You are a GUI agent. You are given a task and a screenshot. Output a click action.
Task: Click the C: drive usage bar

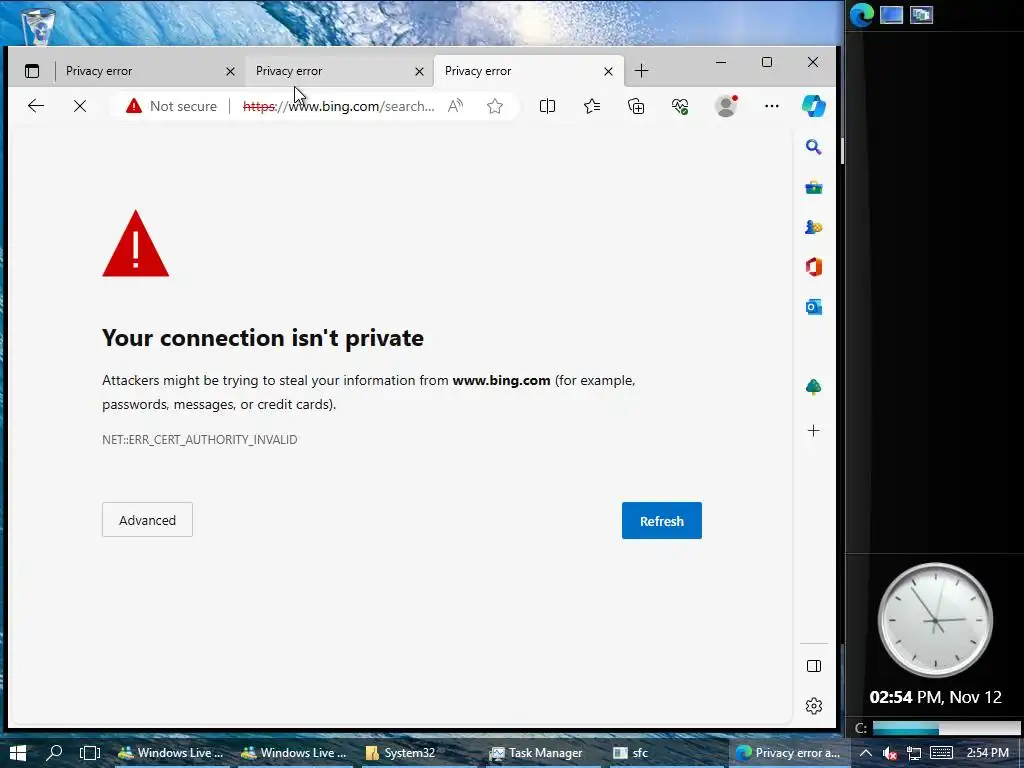pyautogui.click(x=946, y=728)
